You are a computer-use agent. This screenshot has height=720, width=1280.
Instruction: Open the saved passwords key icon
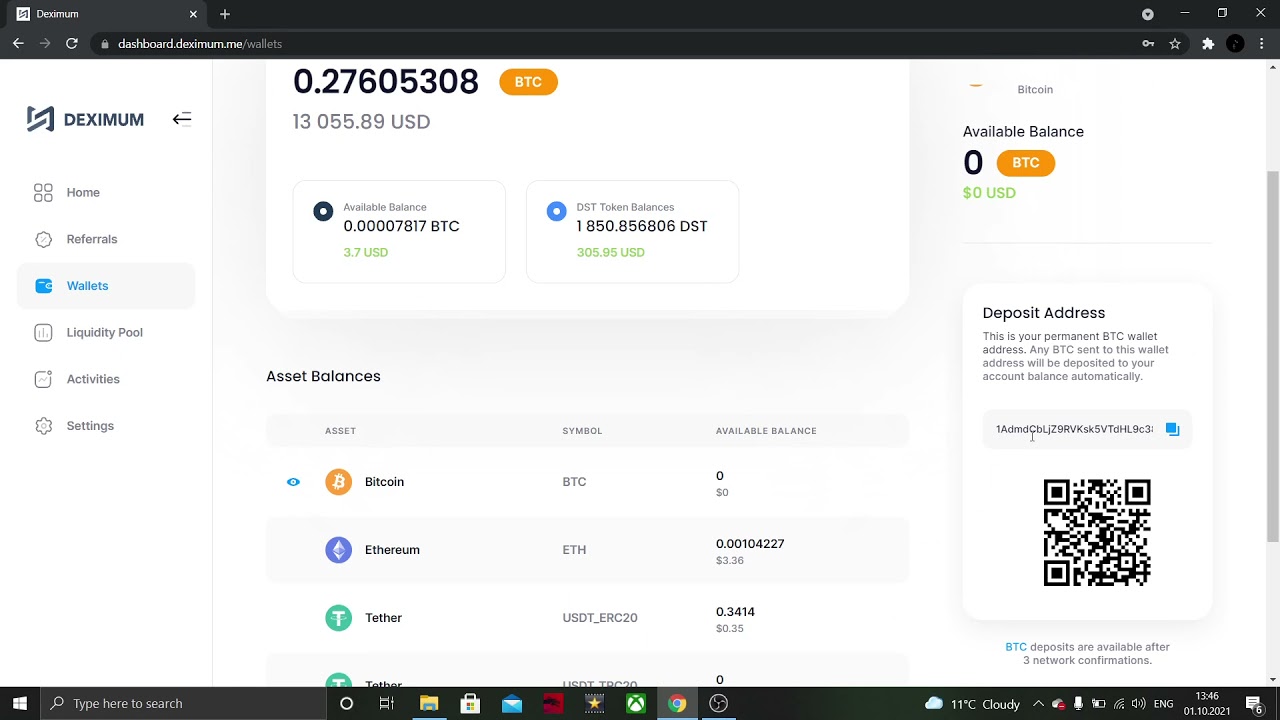click(1148, 44)
